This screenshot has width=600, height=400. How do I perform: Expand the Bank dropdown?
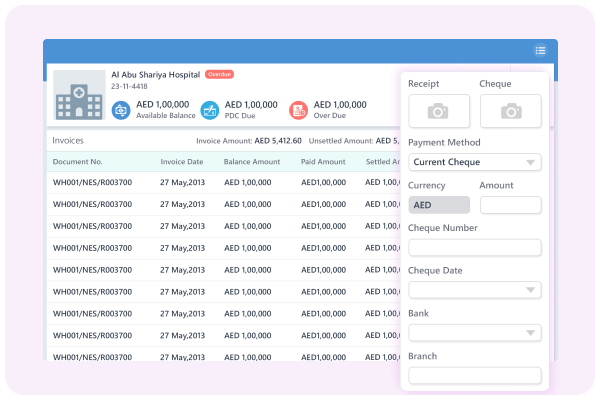(x=475, y=333)
